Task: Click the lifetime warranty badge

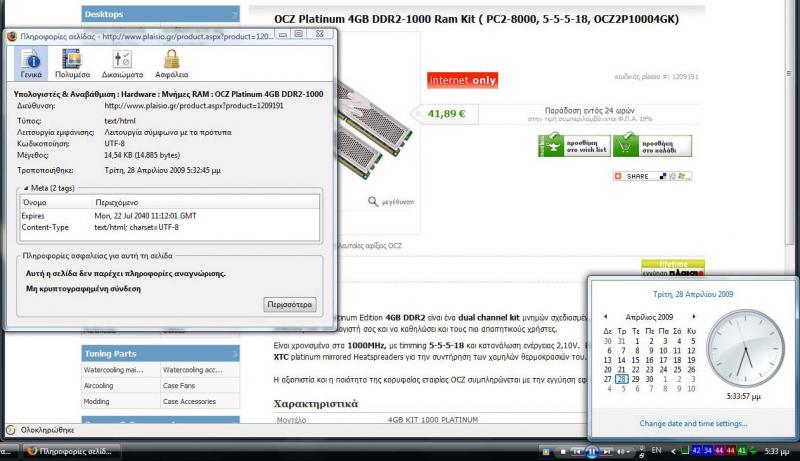Action: pos(672,268)
